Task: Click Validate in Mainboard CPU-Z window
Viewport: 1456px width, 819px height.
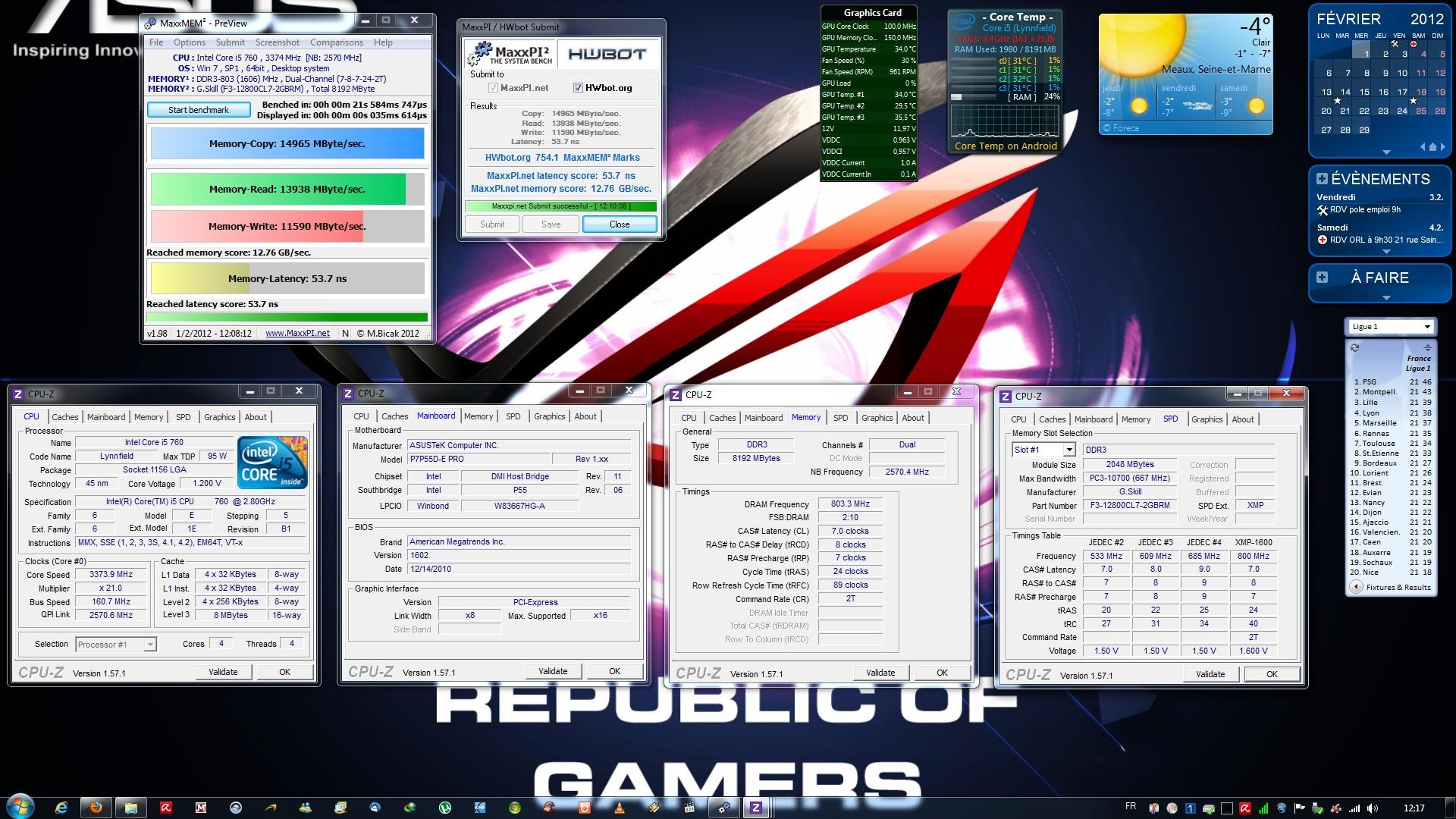Action: pos(553,671)
